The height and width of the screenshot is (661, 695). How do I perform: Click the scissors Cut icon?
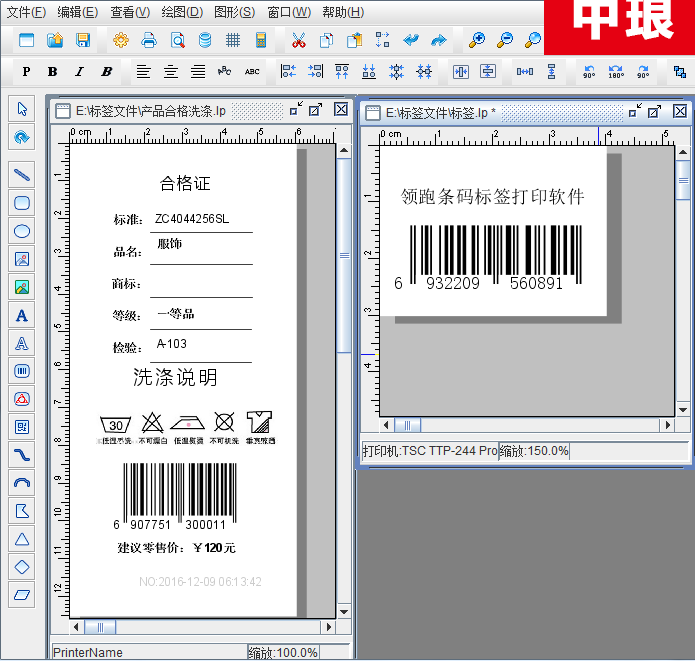(298, 40)
